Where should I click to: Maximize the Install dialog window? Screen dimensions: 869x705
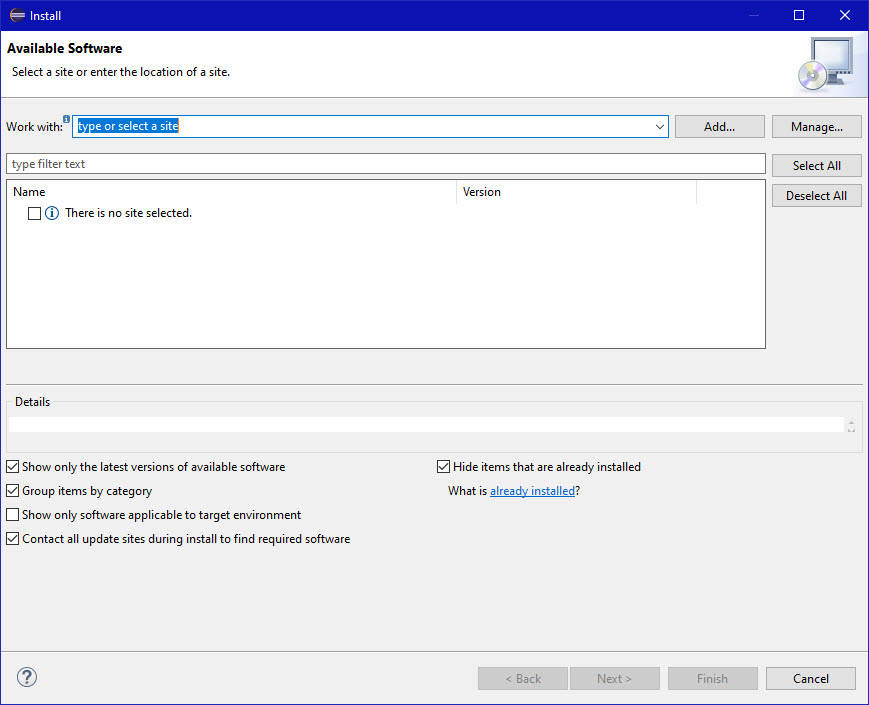point(799,15)
